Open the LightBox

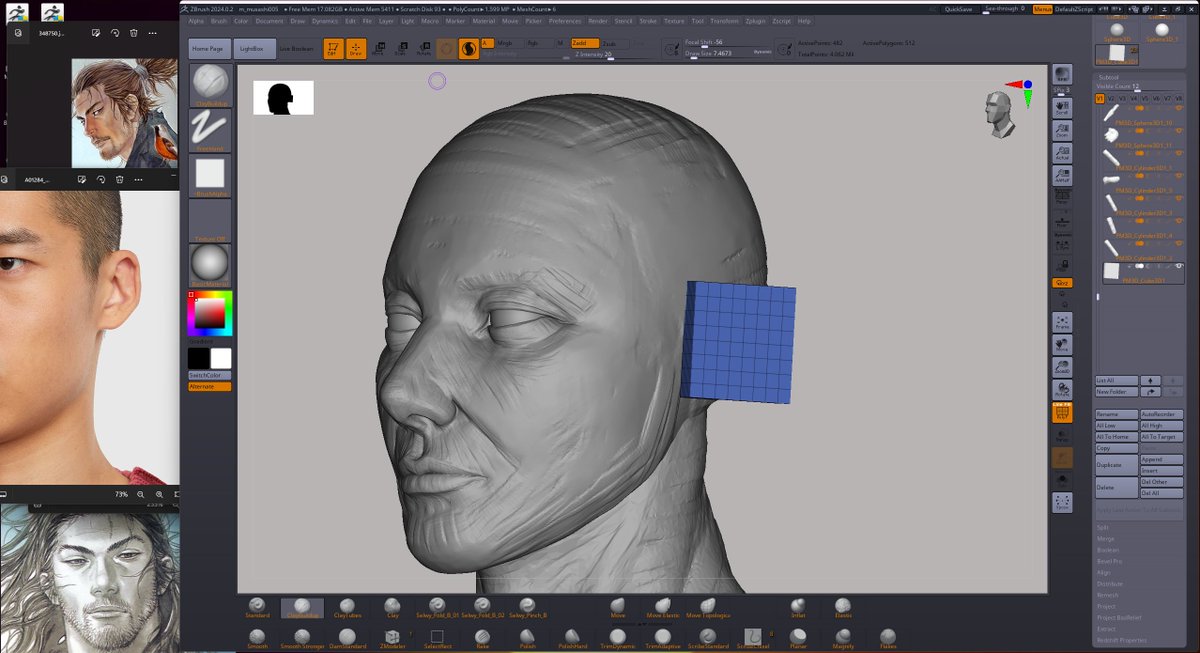(253, 49)
